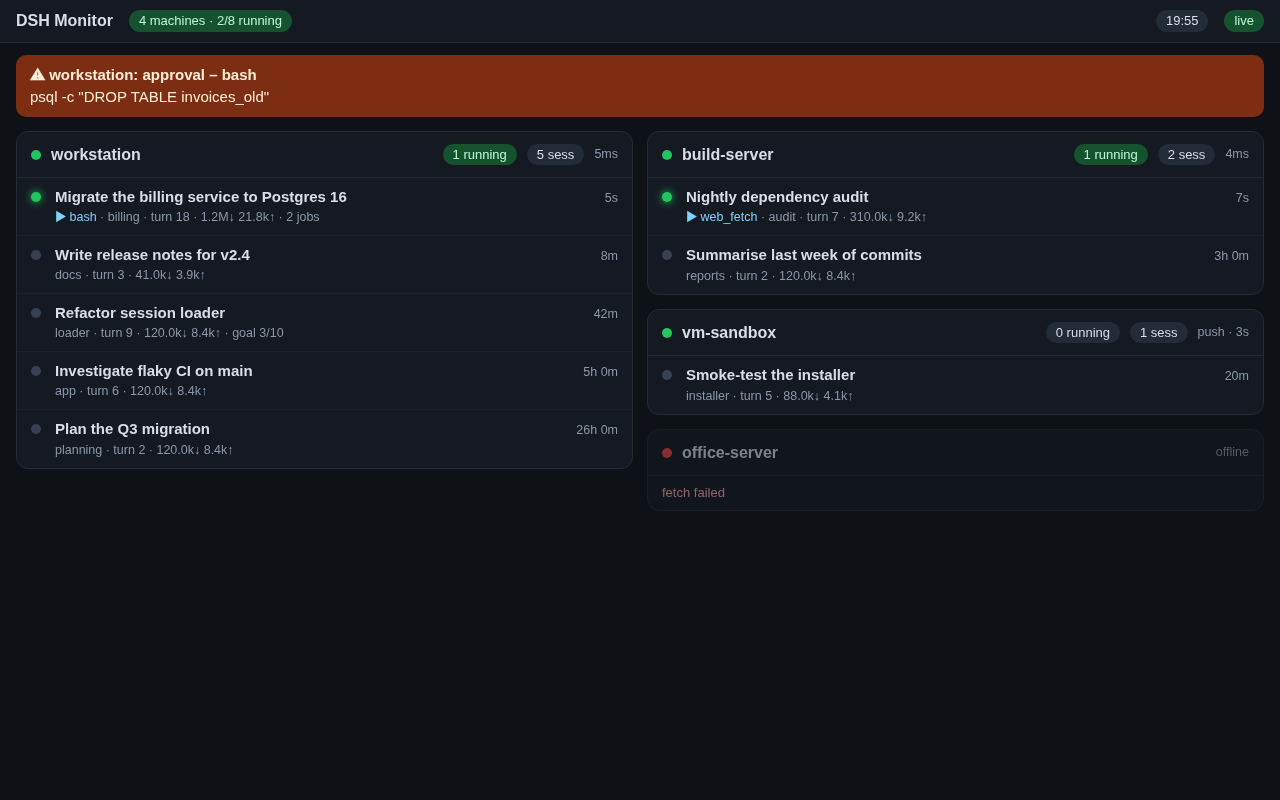Click the 19:55 clock badge

click(x=1182, y=21)
